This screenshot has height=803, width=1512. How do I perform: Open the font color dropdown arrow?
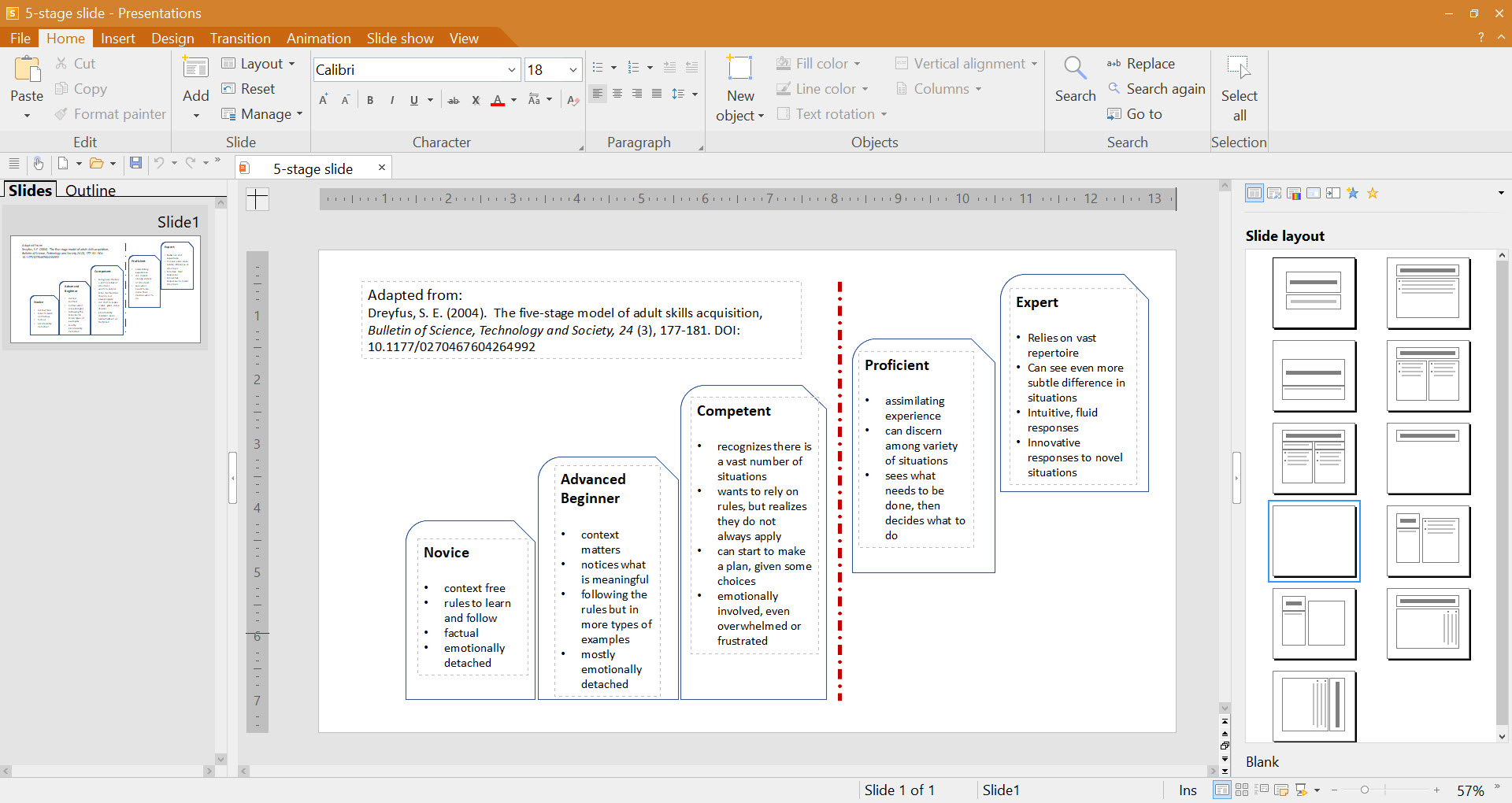(514, 100)
